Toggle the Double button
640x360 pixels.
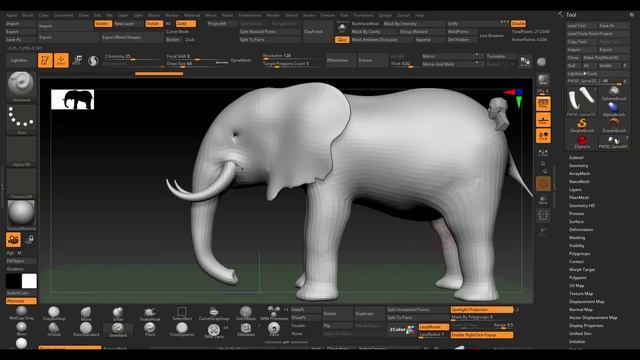(518, 24)
